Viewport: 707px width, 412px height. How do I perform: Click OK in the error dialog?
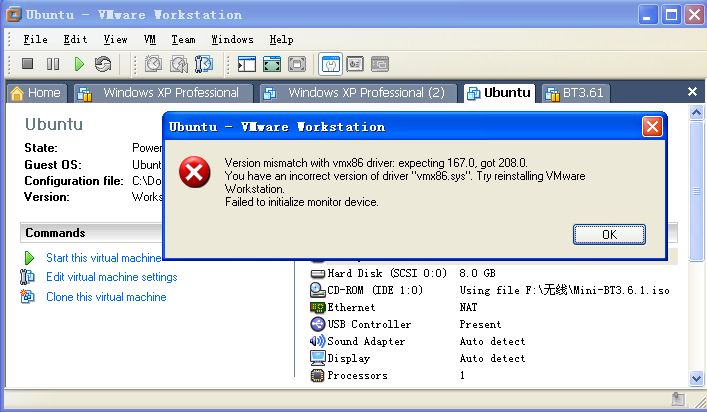(x=609, y=234)
